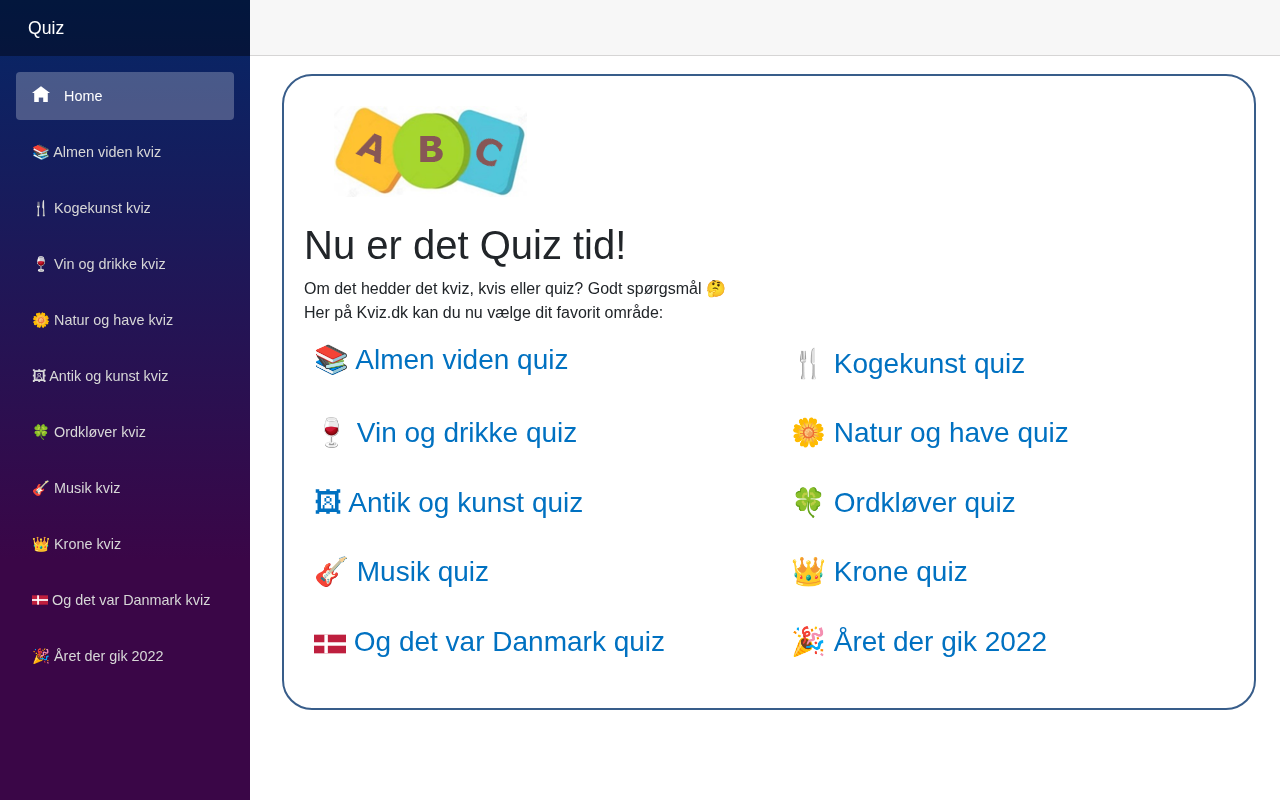The image size is (1280, 800).
Task: Select Kogekunst kviz from the sidebar
Action: pos(102,208)
